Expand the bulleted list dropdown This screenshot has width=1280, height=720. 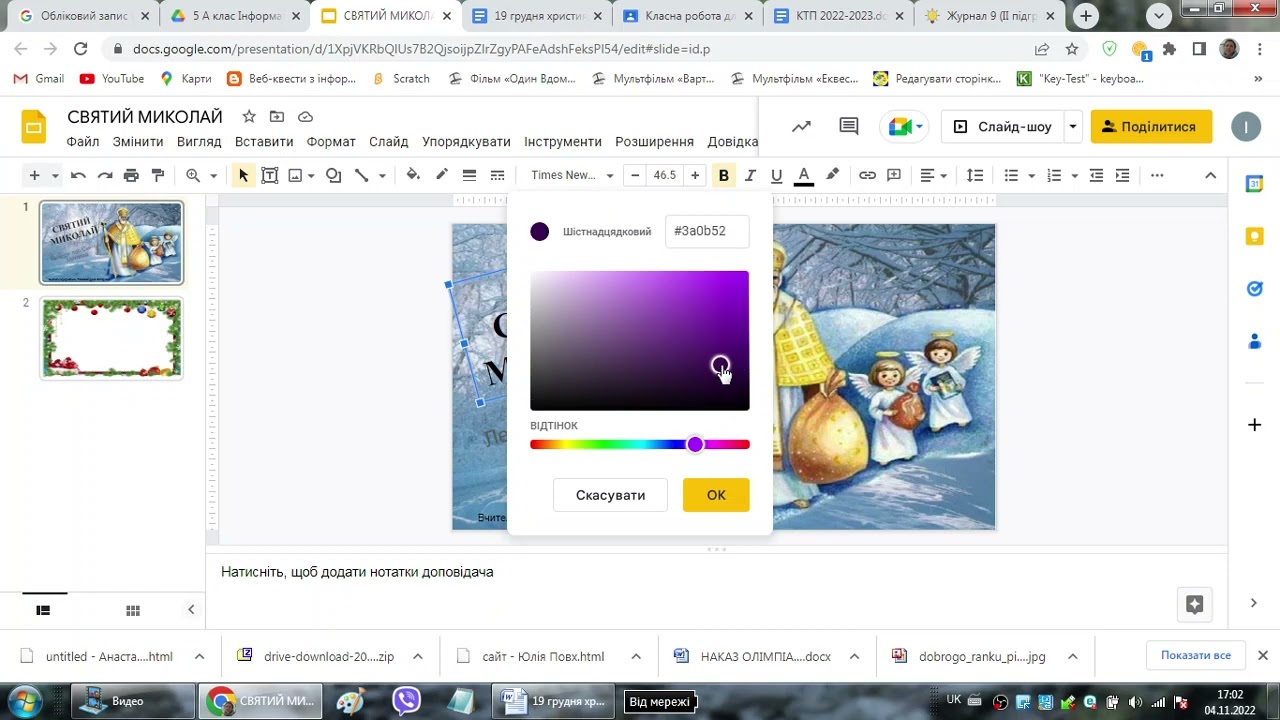point(1030,175)
